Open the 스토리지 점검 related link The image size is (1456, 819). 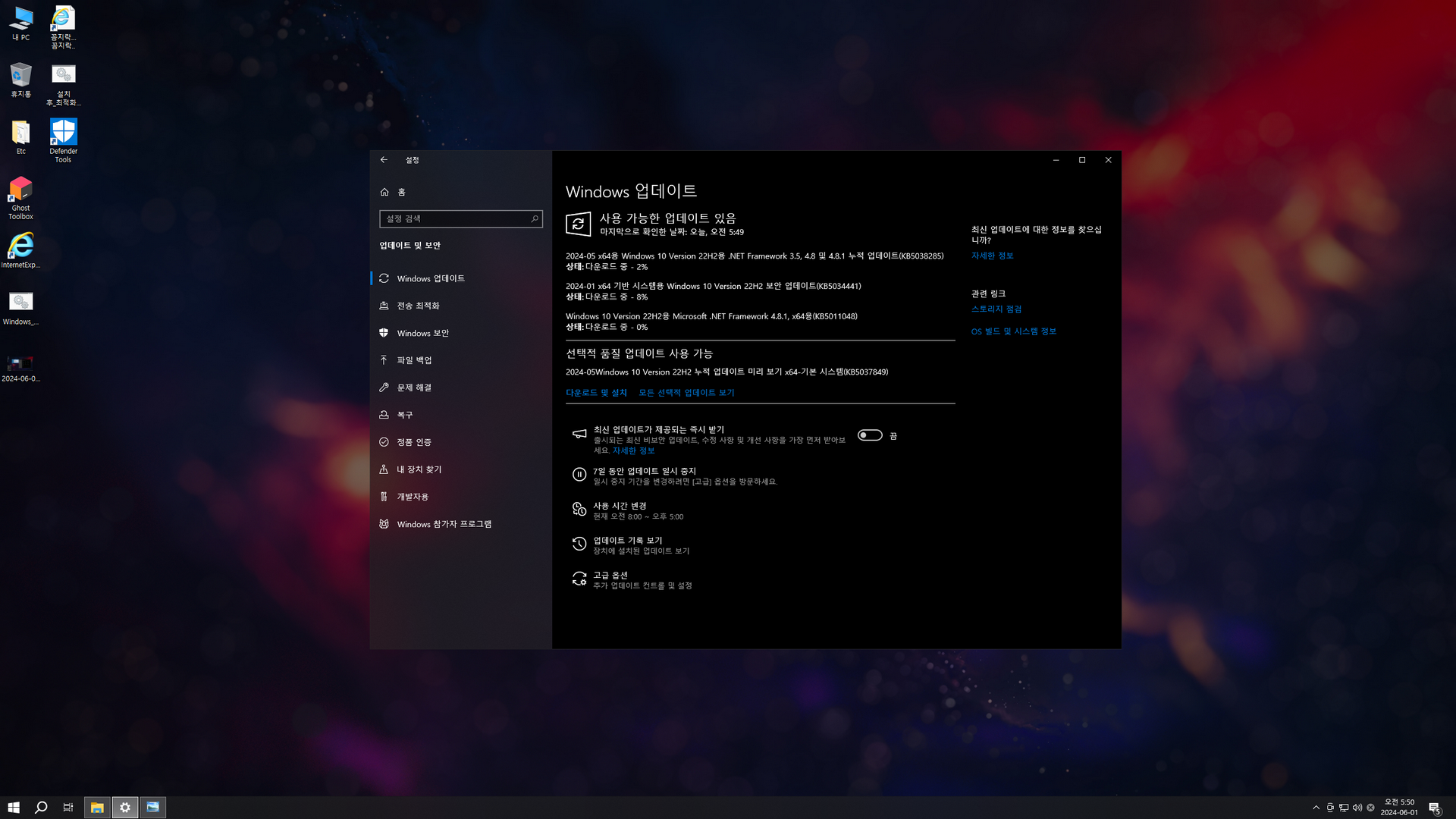[996, 309]
